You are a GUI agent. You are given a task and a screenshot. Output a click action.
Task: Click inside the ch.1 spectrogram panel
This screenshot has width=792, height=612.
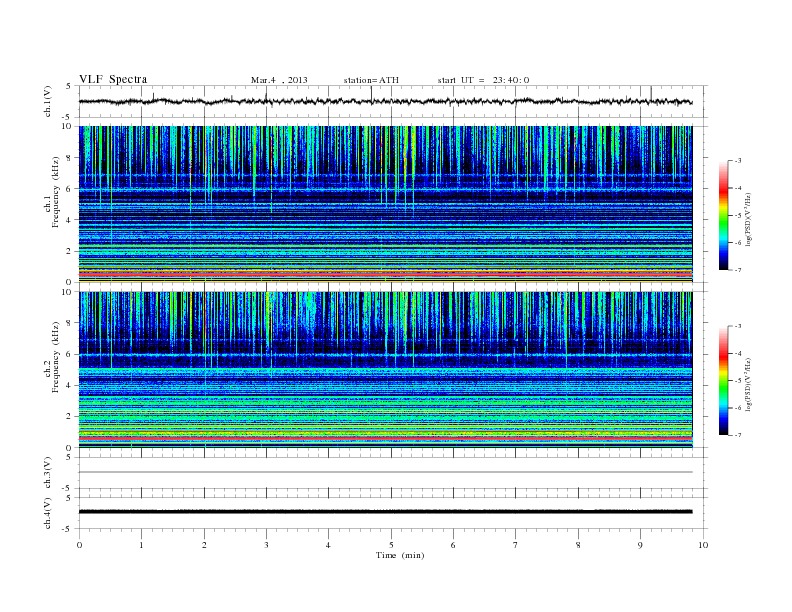pyautogui.click(x=385, y=204)
